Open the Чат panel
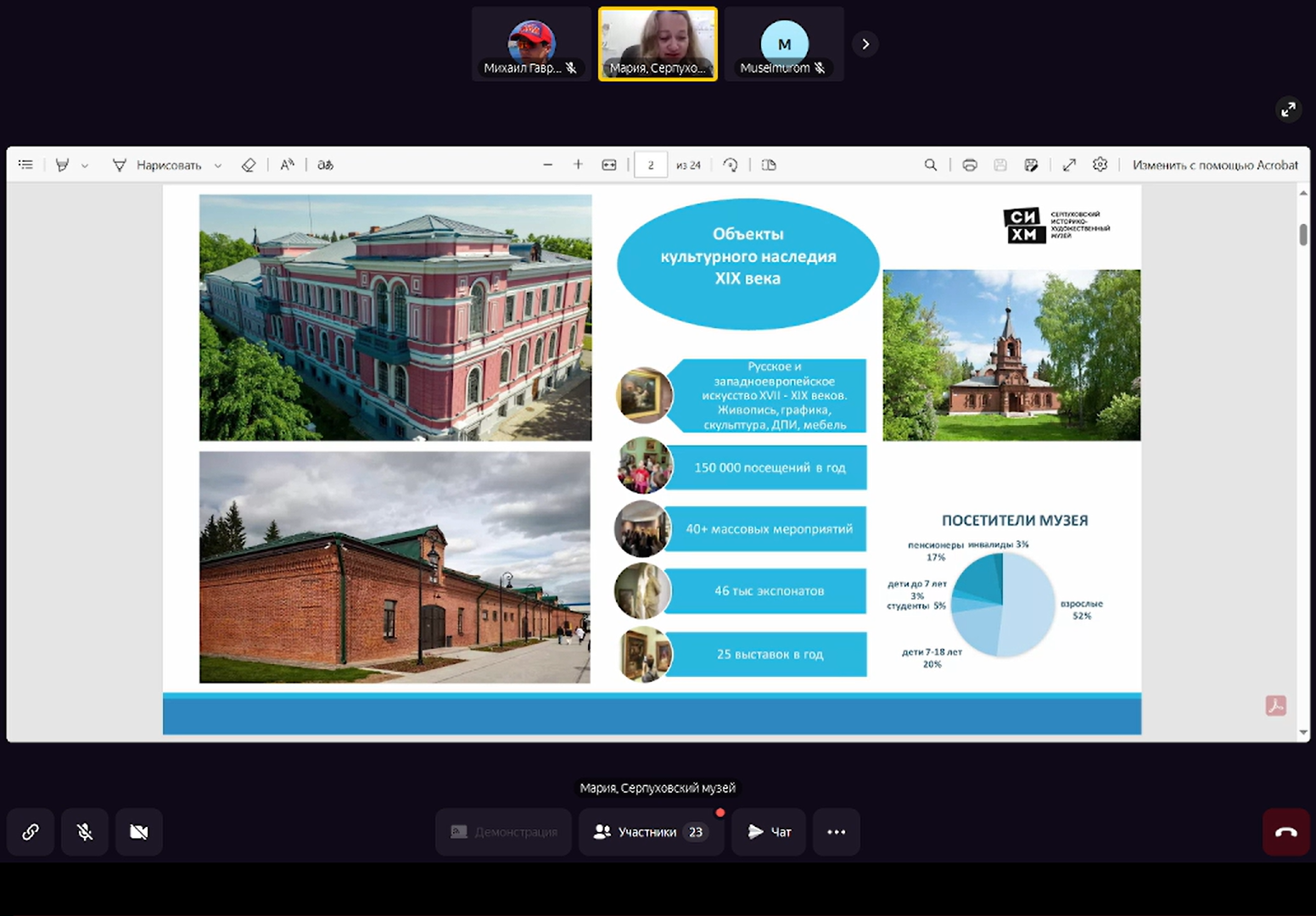Viewport: 1316px width, 916px height. [769, 832]
